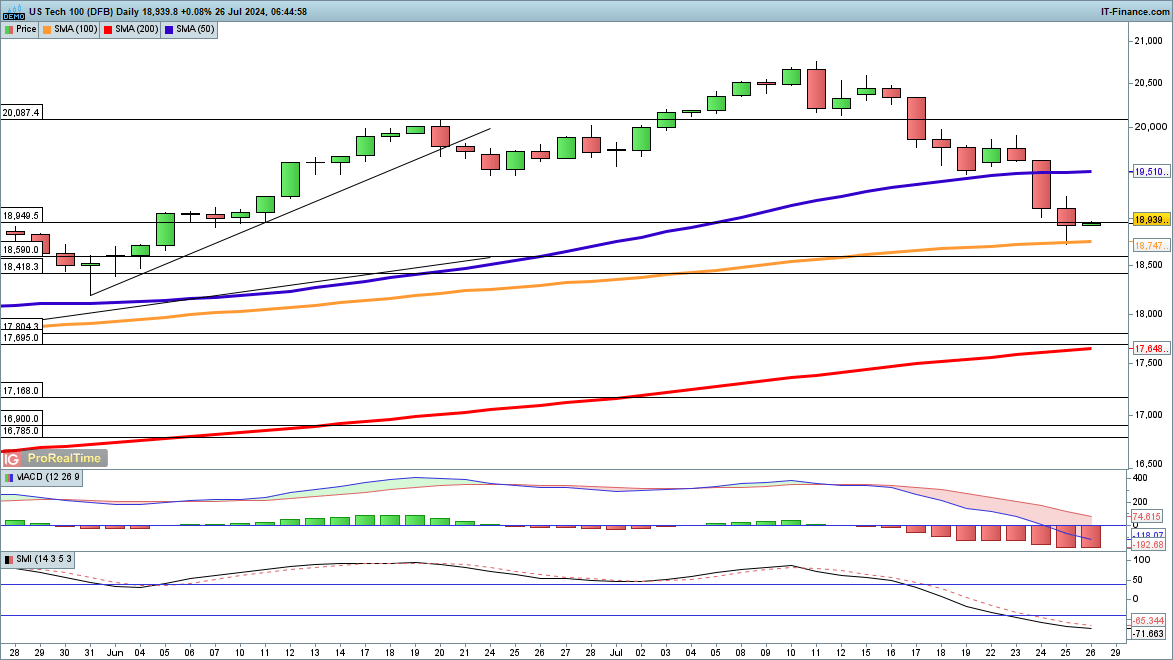
Task: Click the SMA 50 value tag 19,510
Action: click(1151, 172)
